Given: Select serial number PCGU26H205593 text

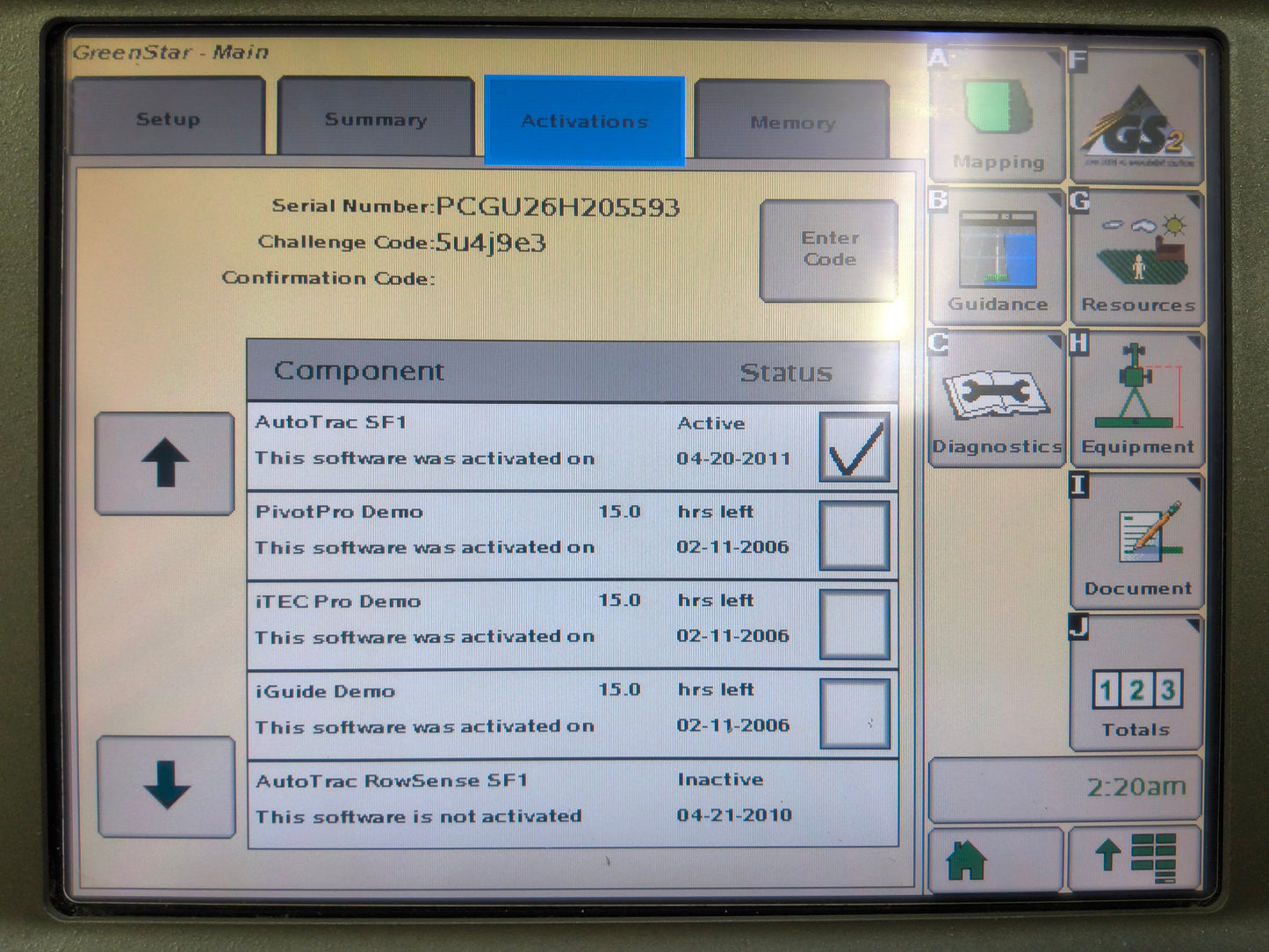Looking at the screenshot, I should point(558,207).
